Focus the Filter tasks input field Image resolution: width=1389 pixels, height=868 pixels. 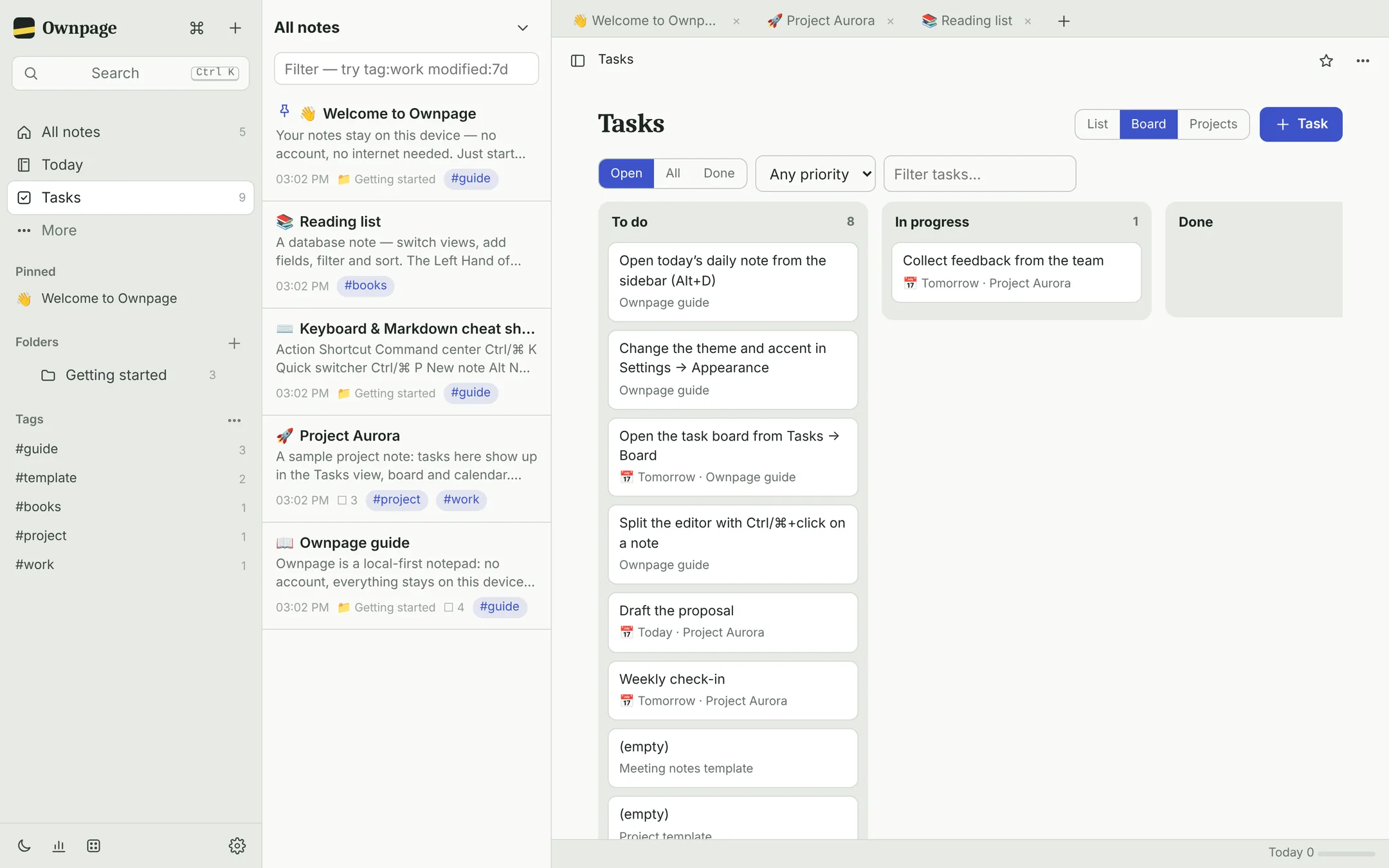tap(979, 174)
